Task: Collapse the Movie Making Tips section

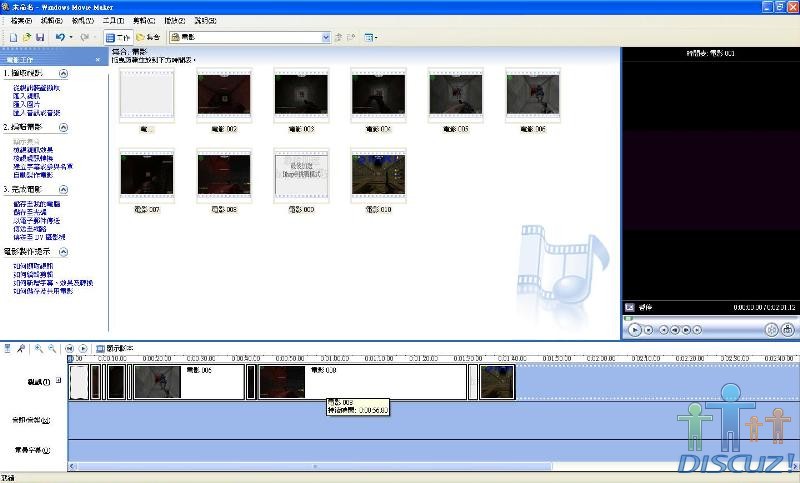Action: coord(63,252)
